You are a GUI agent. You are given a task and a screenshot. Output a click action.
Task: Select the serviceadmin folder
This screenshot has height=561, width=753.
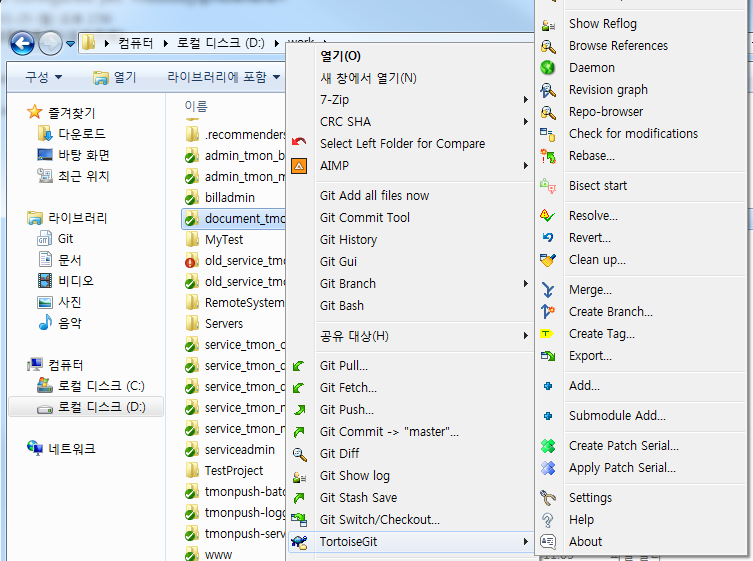pos(230,450)
